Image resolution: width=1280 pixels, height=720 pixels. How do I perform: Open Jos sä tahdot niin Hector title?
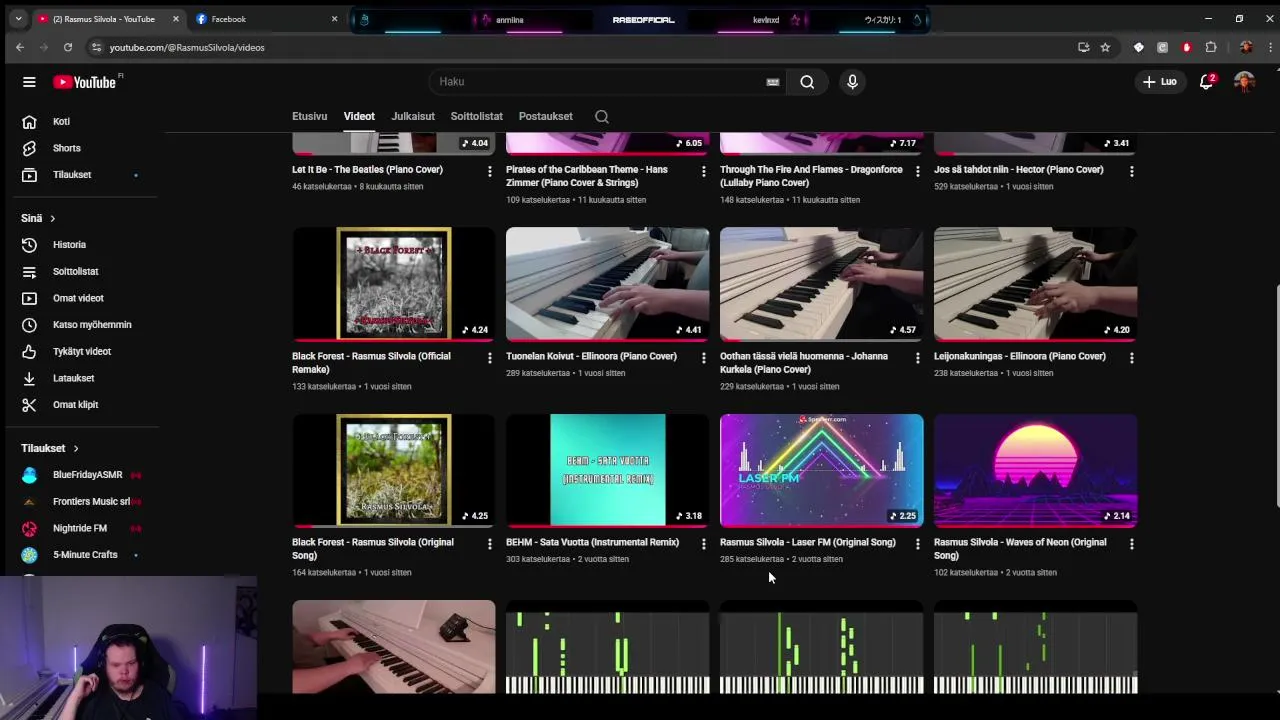point(1019,170)
